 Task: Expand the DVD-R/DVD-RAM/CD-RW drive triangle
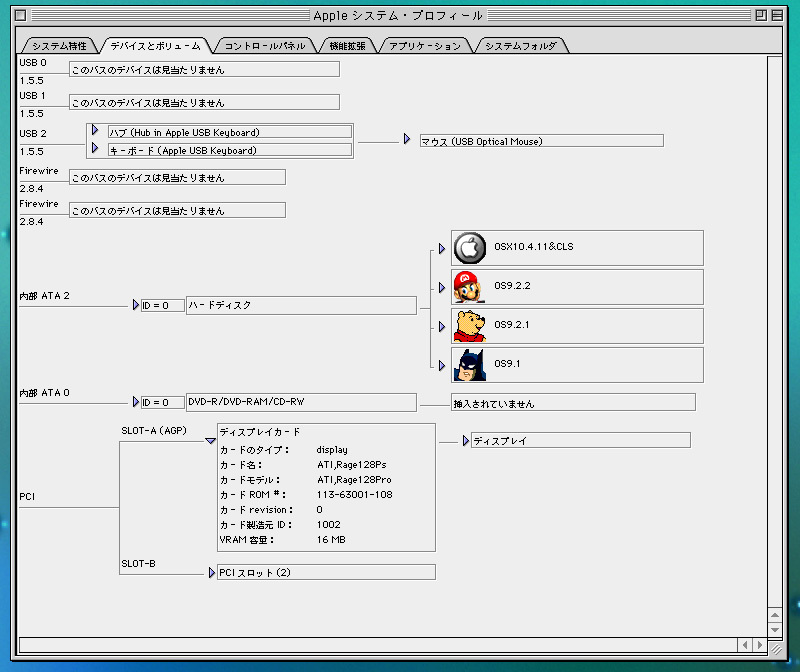tap(136, 402)
